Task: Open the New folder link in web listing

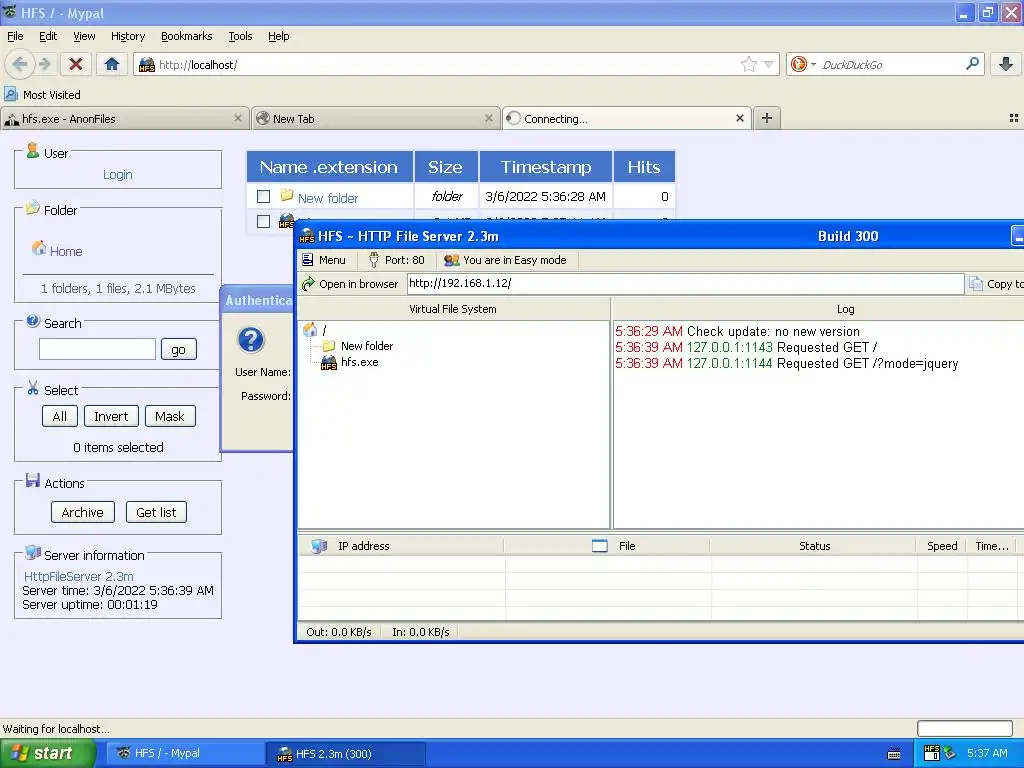Action: click(328, 198)
